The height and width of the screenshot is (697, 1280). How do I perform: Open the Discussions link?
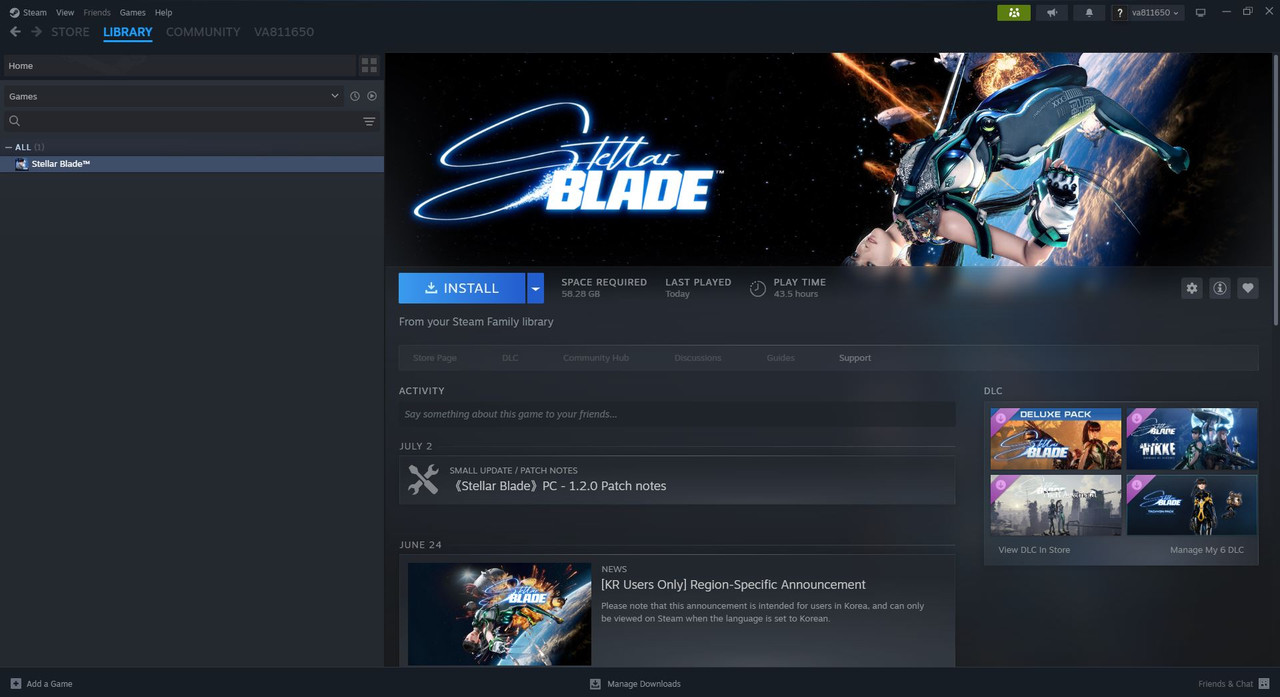pyautogui.click(x=698, y=358)
